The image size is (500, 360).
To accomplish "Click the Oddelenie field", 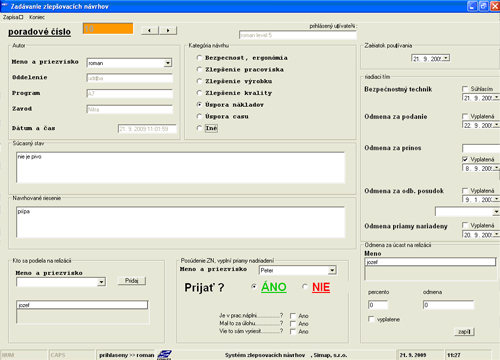I will [x=130, y=78].
